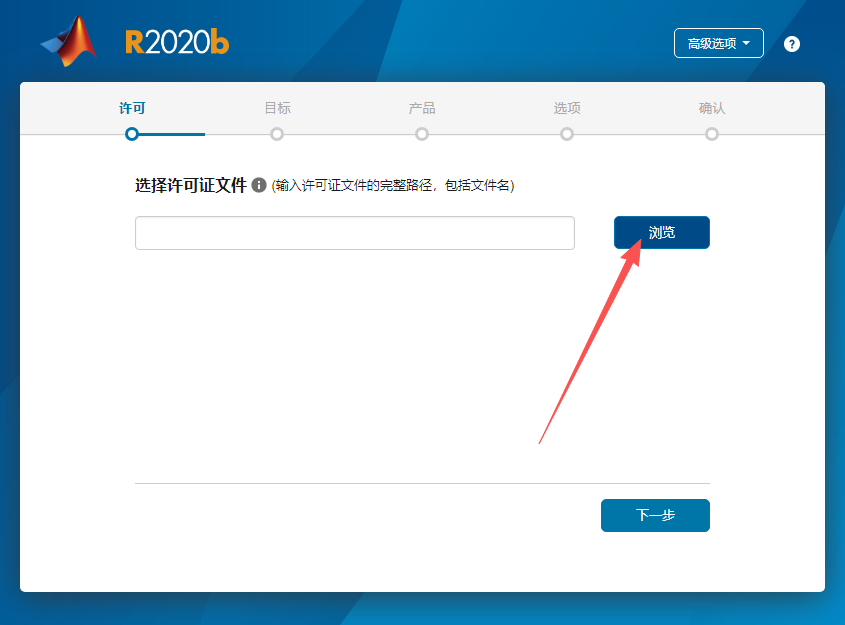The width and height of the screenshot is (845, 625).
Task: Click the license file path input field
Action: [x=355, y=232]
